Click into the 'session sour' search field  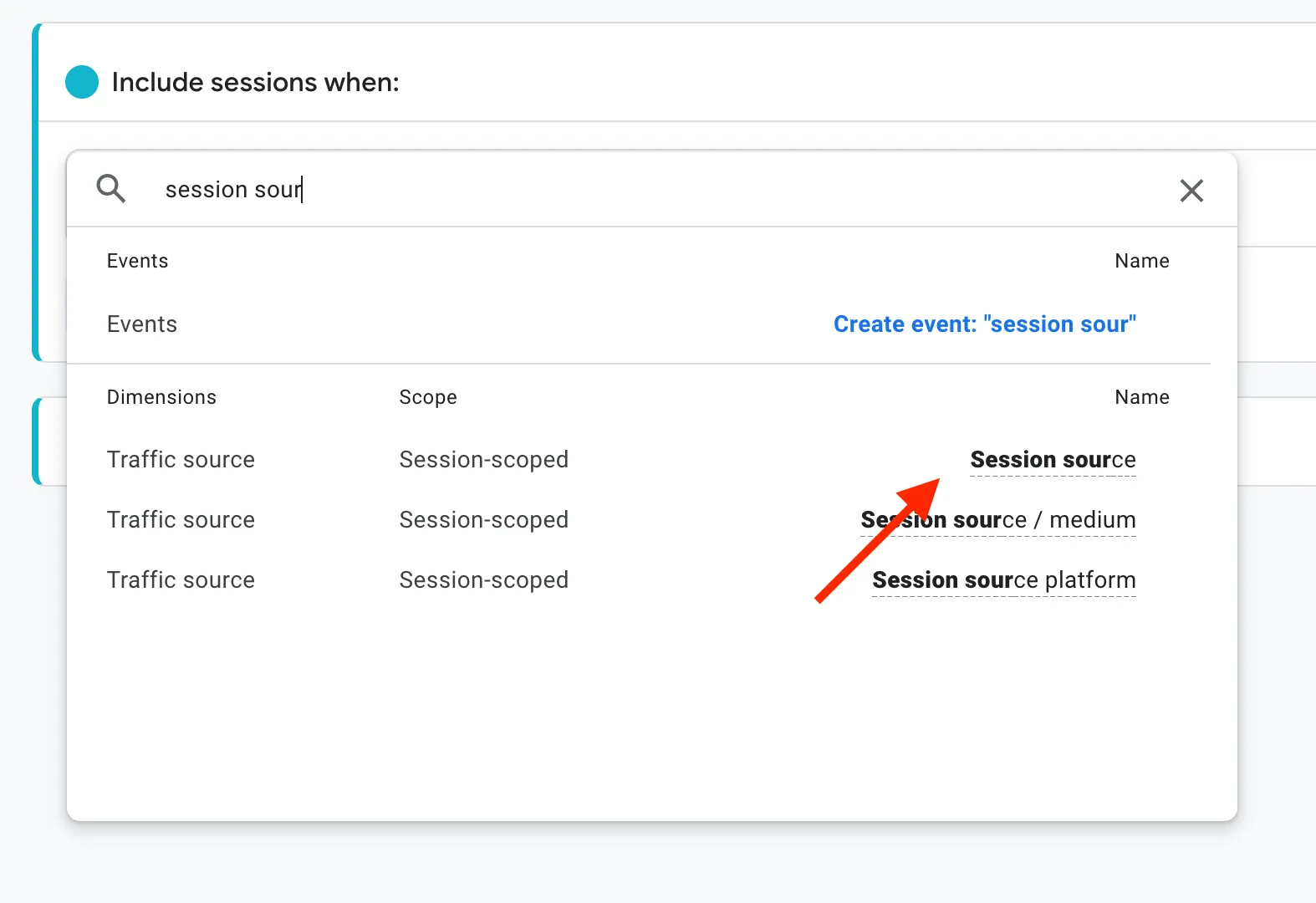click(652, 190)
